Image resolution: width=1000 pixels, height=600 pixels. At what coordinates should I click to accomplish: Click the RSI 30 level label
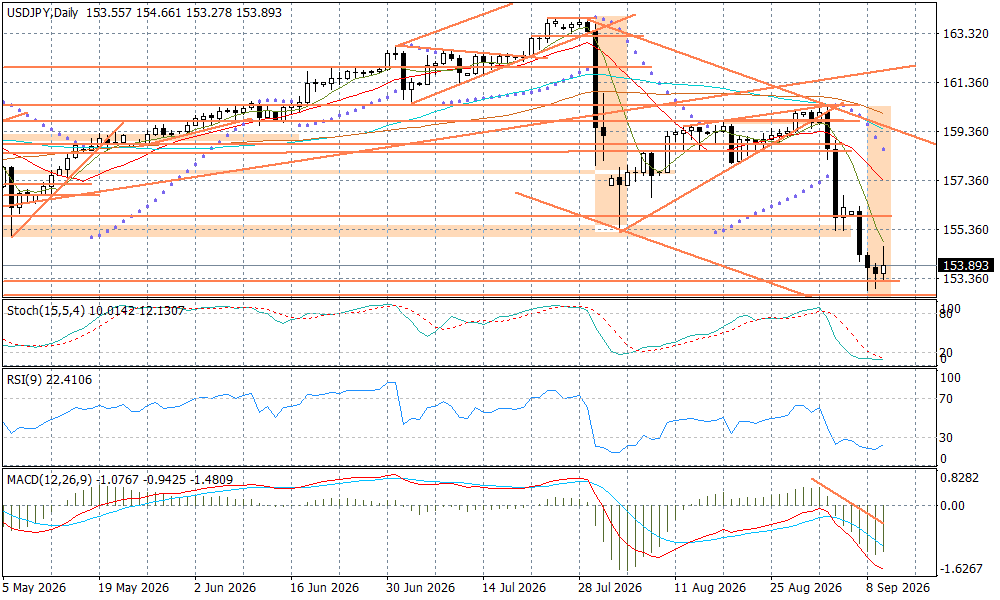(x=949, y=438)
